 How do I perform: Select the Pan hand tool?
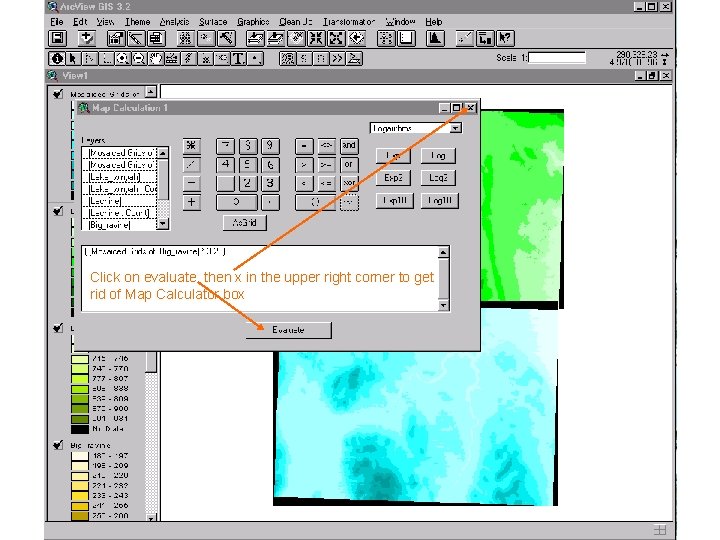tap(155, 58)
